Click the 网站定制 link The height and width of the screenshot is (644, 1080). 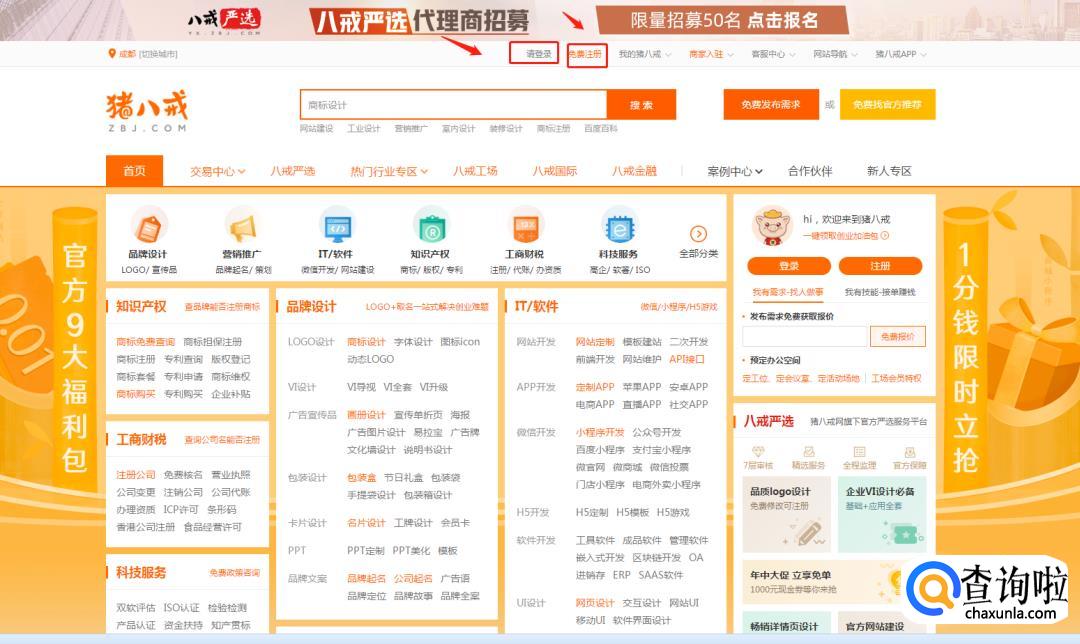tap(594, 342)
